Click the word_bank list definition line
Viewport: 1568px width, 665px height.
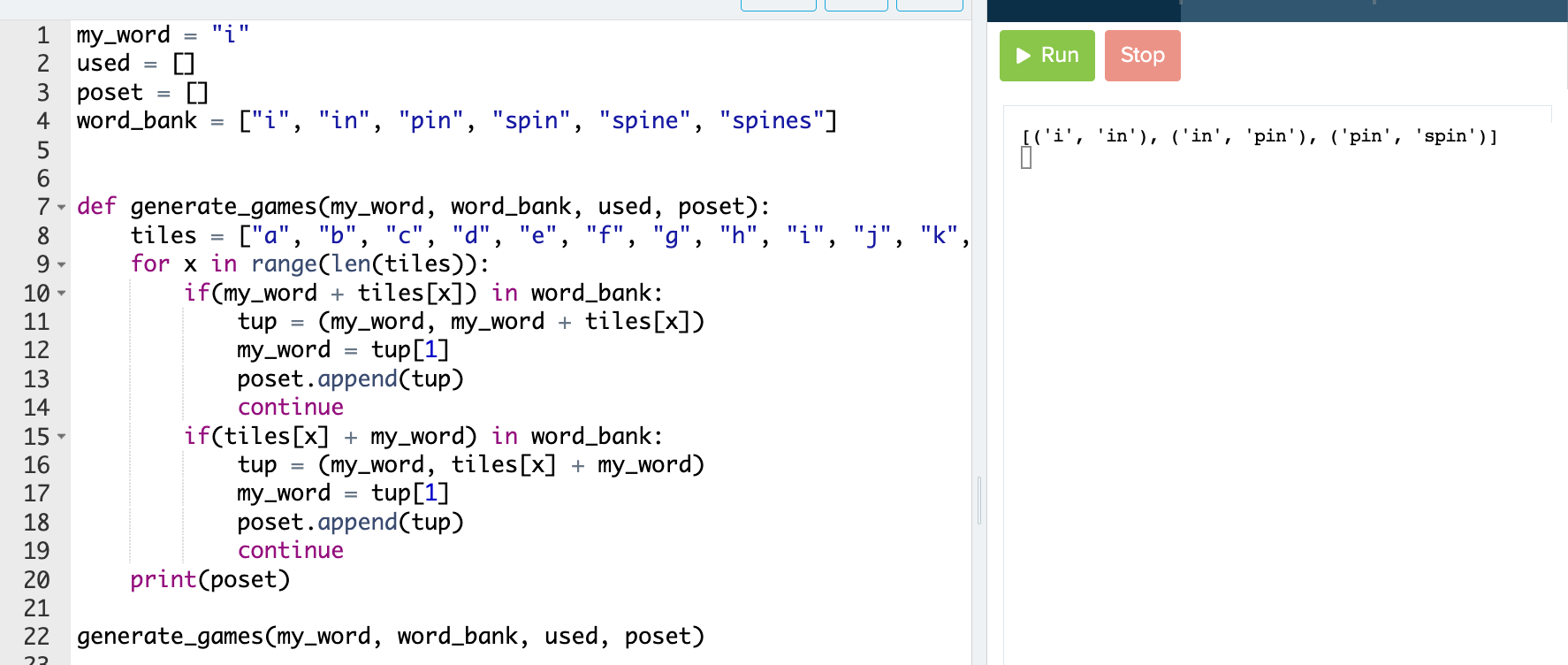pos(457,121)
